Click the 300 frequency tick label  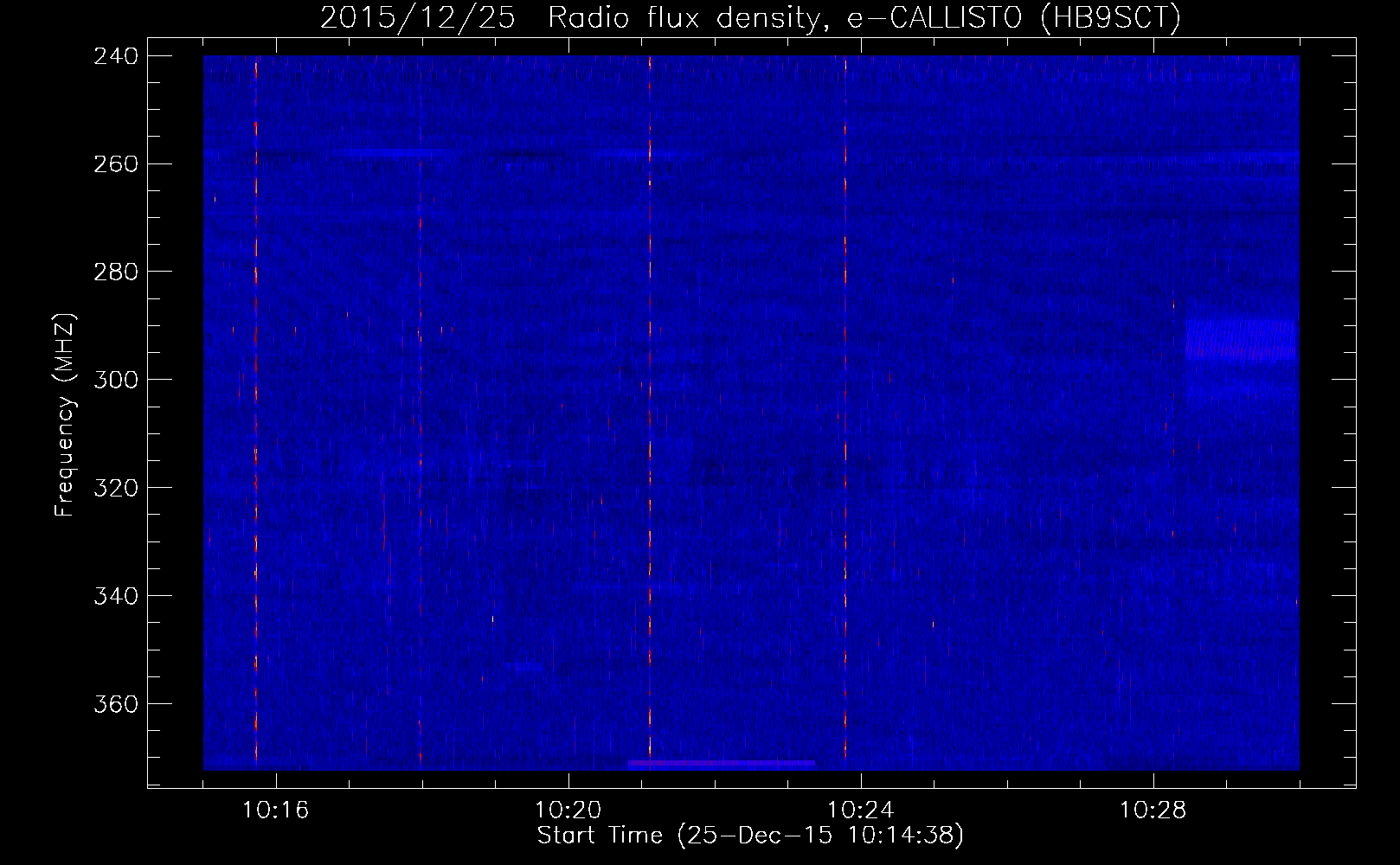[x=116, y=381]
